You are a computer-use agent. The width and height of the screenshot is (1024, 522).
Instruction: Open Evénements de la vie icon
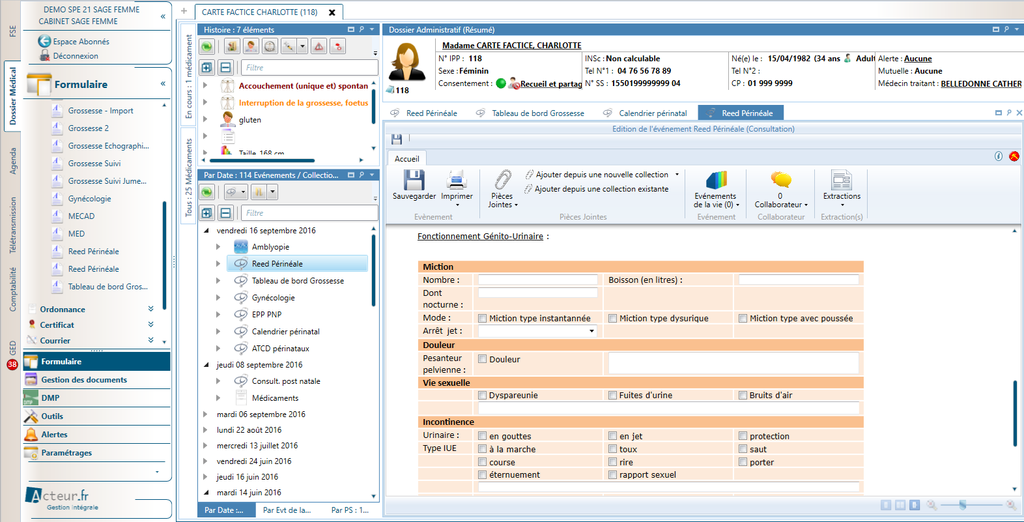click(x=716, y=181)
